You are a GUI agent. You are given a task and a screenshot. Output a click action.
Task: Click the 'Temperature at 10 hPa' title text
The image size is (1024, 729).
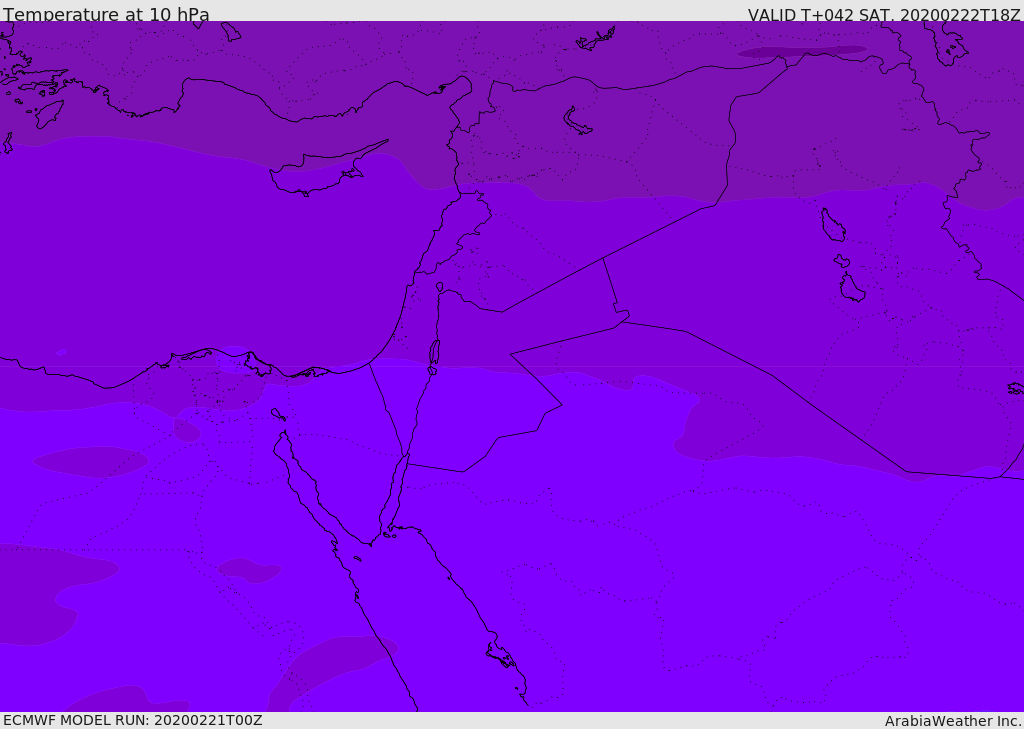(106, 14)
